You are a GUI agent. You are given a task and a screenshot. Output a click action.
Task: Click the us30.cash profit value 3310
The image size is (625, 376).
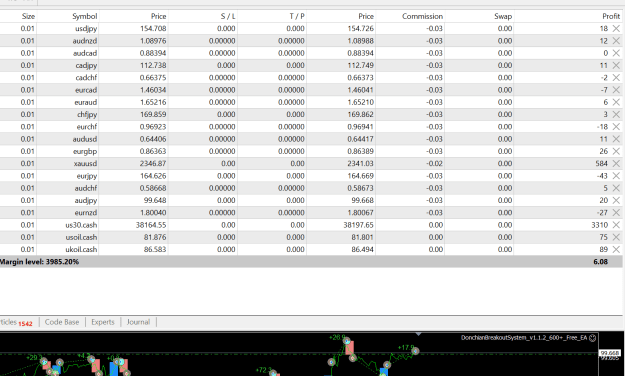(599, 225)
